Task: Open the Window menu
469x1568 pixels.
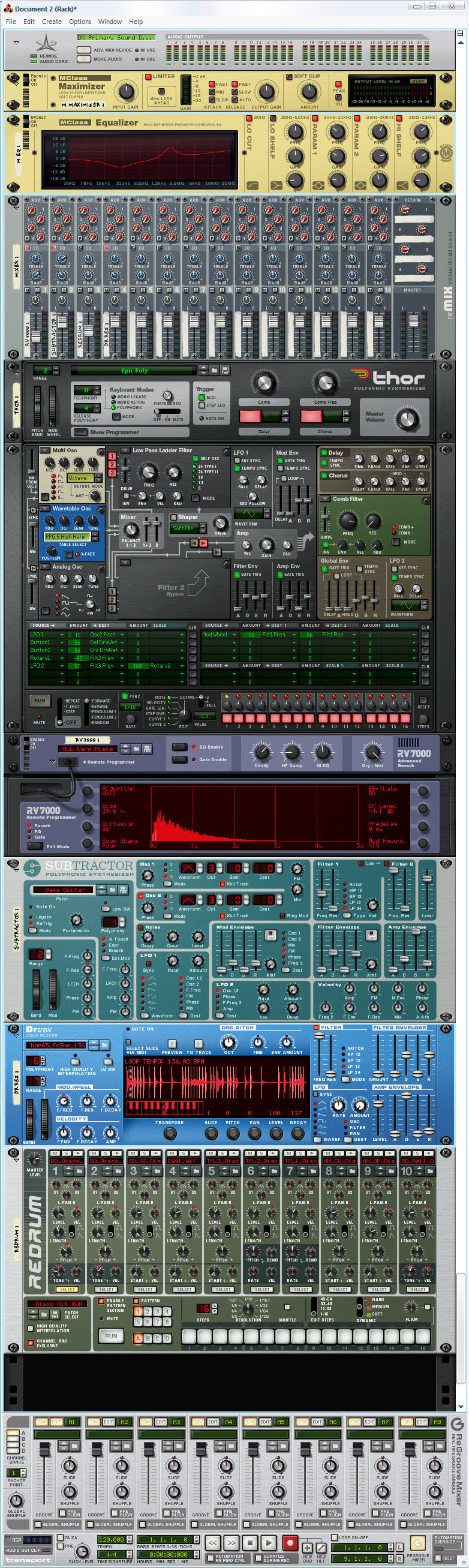Action: (110, 22)
